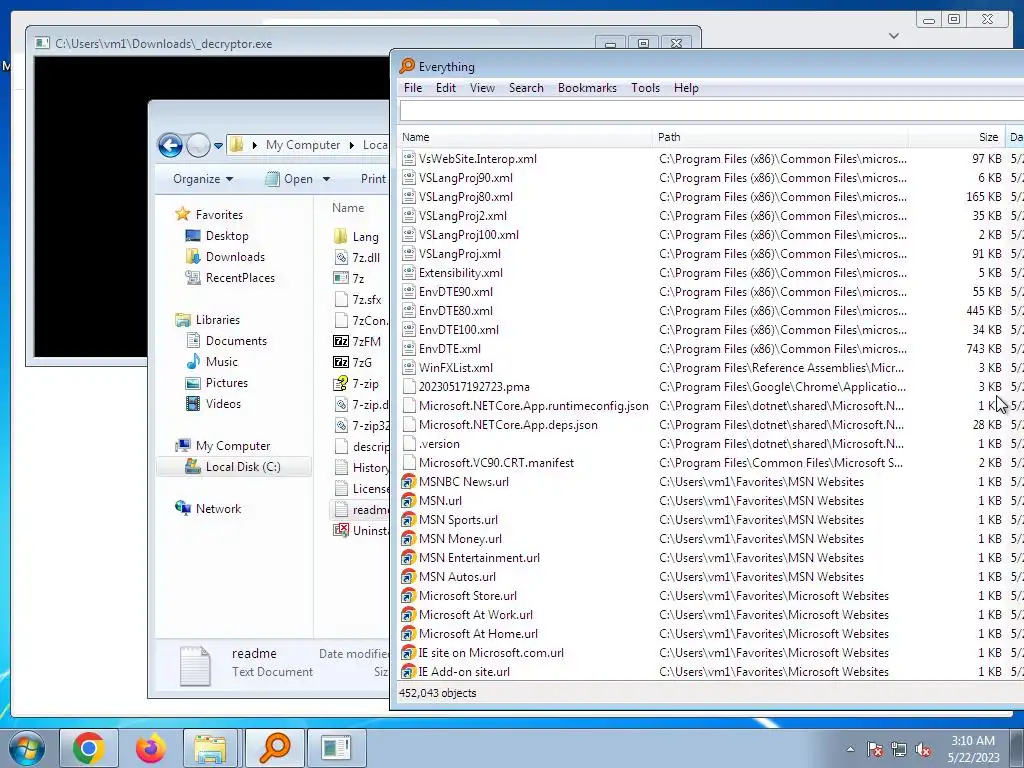Screen dimensions: 1024x768
Task: Click the Explorer Back navigation button
Action: tap(170, 145)
